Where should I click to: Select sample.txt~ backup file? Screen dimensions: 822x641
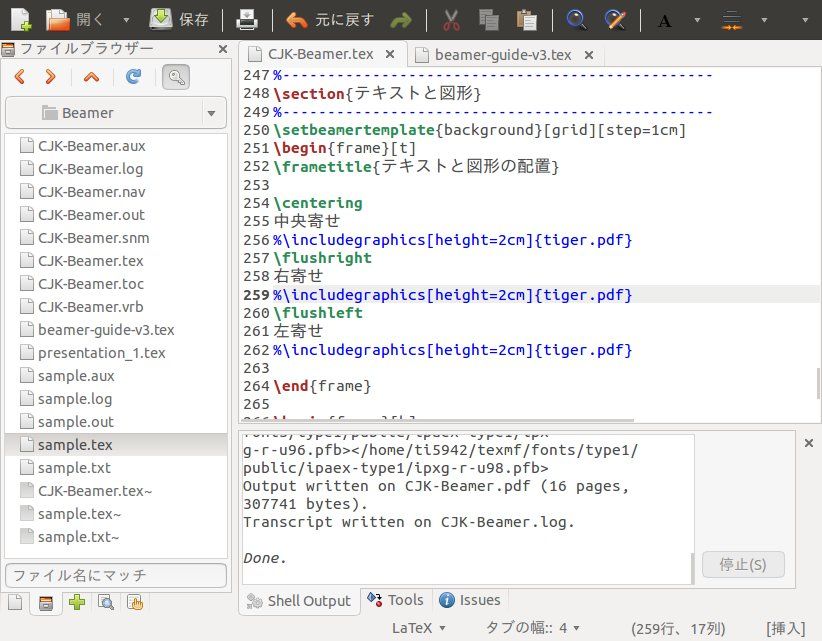point(116,537)
